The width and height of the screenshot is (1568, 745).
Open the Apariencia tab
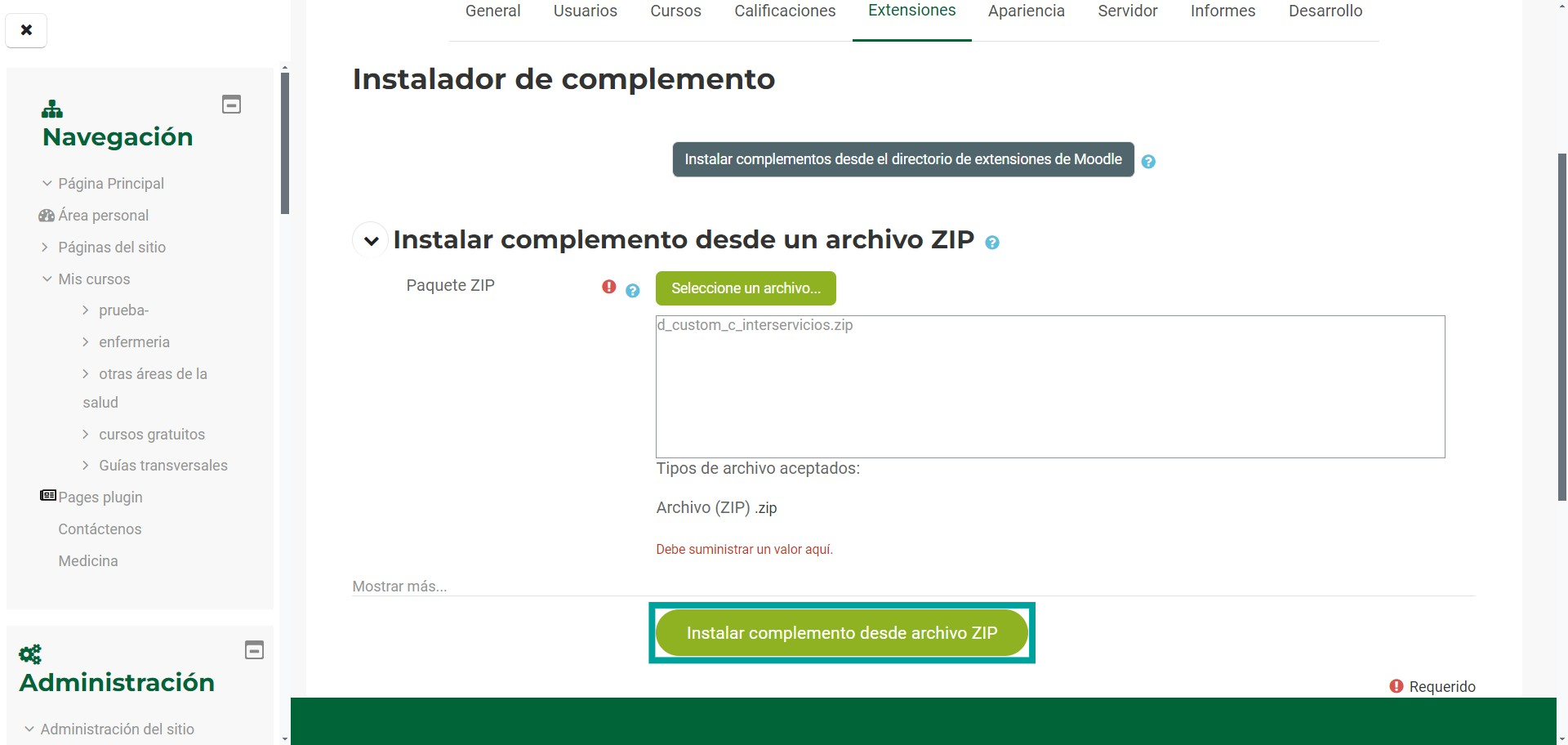(1026, 11)
